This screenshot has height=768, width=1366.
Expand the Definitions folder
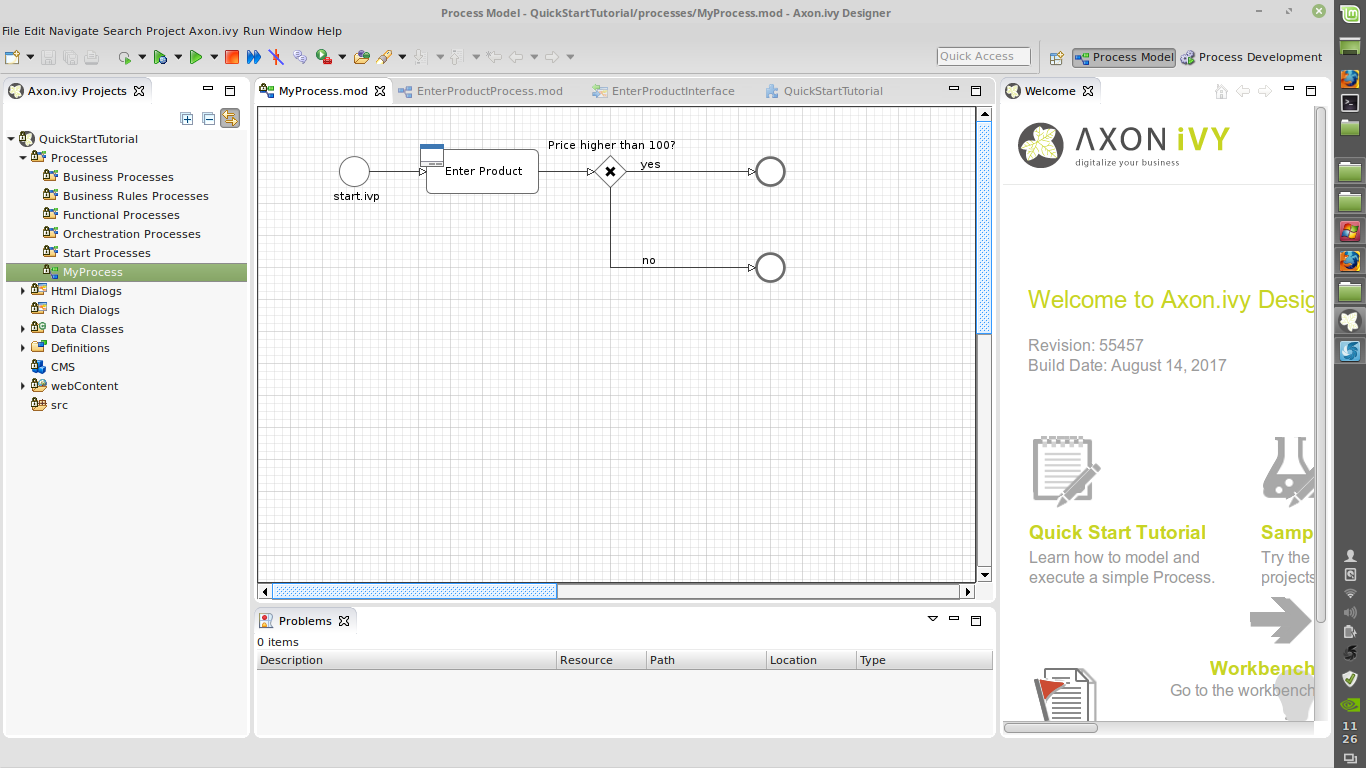coord(23,348)
